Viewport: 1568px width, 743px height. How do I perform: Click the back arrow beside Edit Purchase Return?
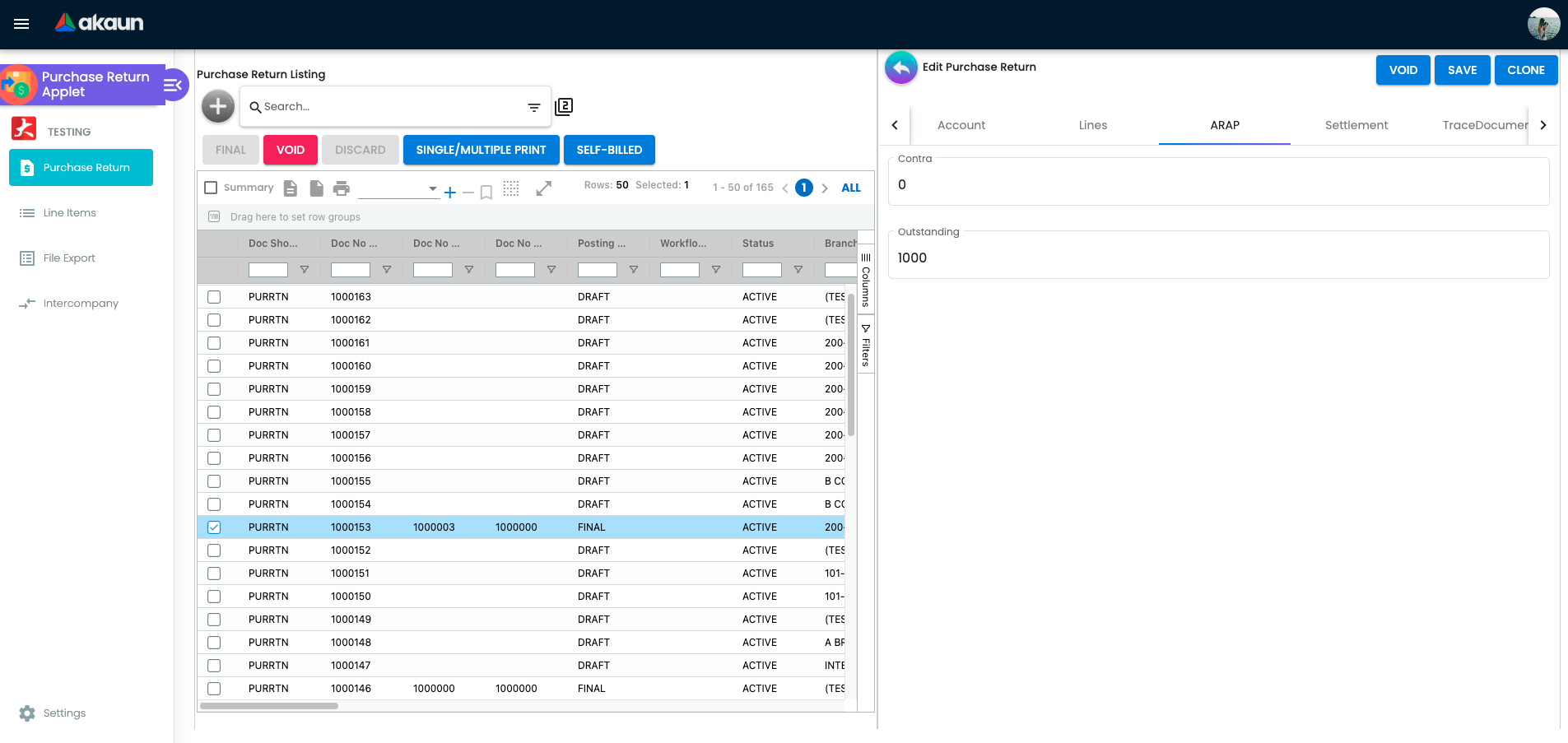901,67
